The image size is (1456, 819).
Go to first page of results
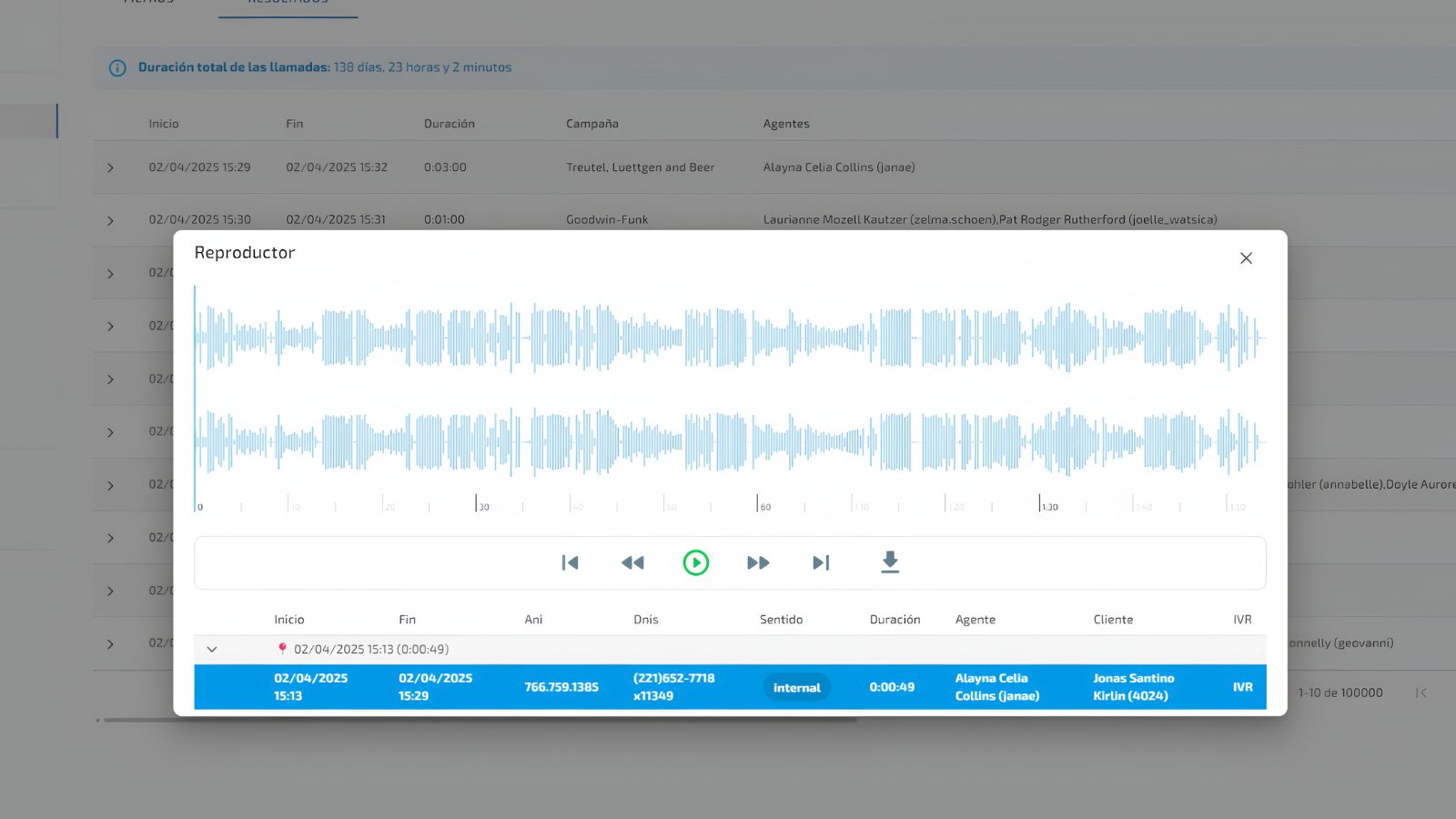[1421, 693]
